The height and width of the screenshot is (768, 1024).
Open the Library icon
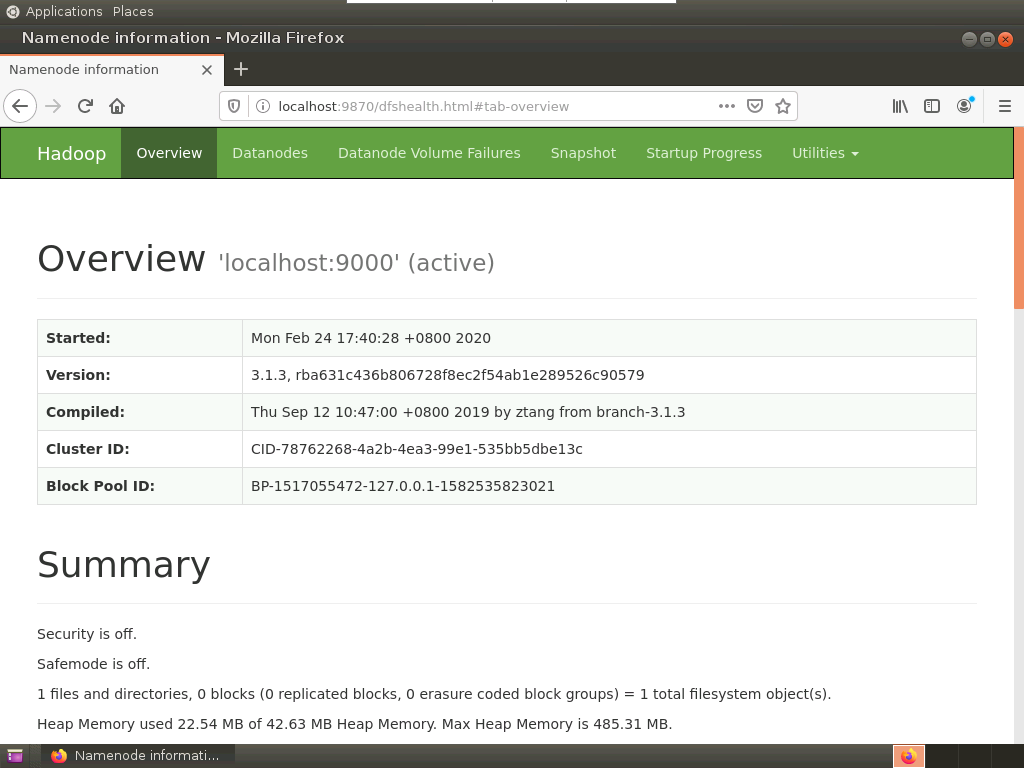click(x=900, y=106)
